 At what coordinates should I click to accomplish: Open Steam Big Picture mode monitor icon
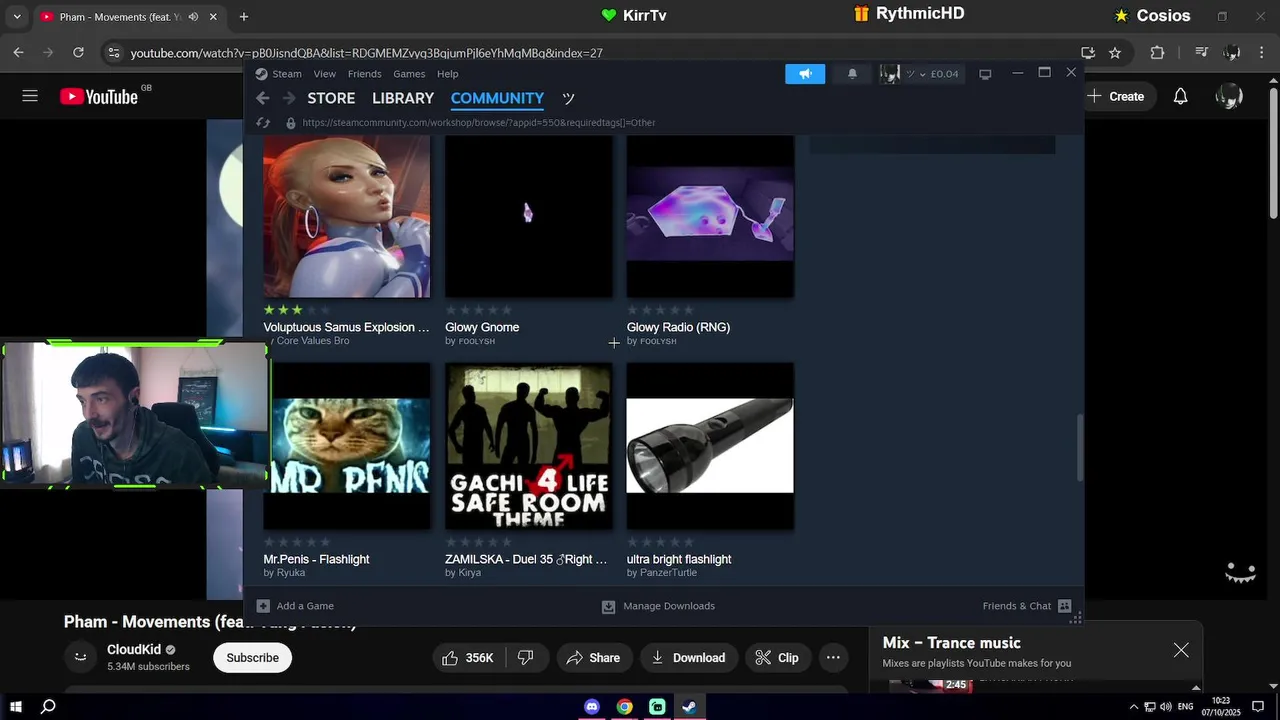tap(985, 74)
